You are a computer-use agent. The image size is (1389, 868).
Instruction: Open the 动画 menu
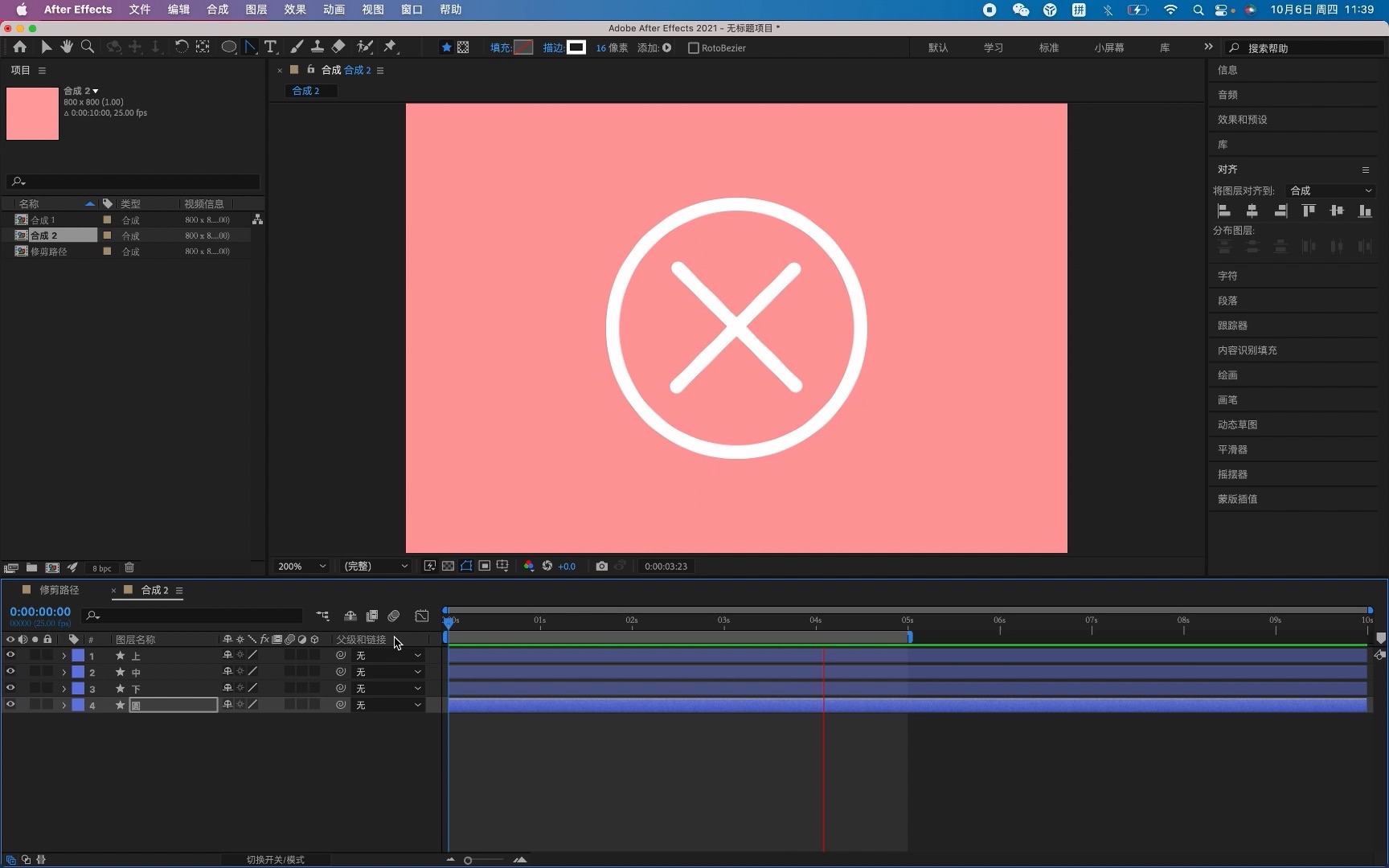[334, 10]
